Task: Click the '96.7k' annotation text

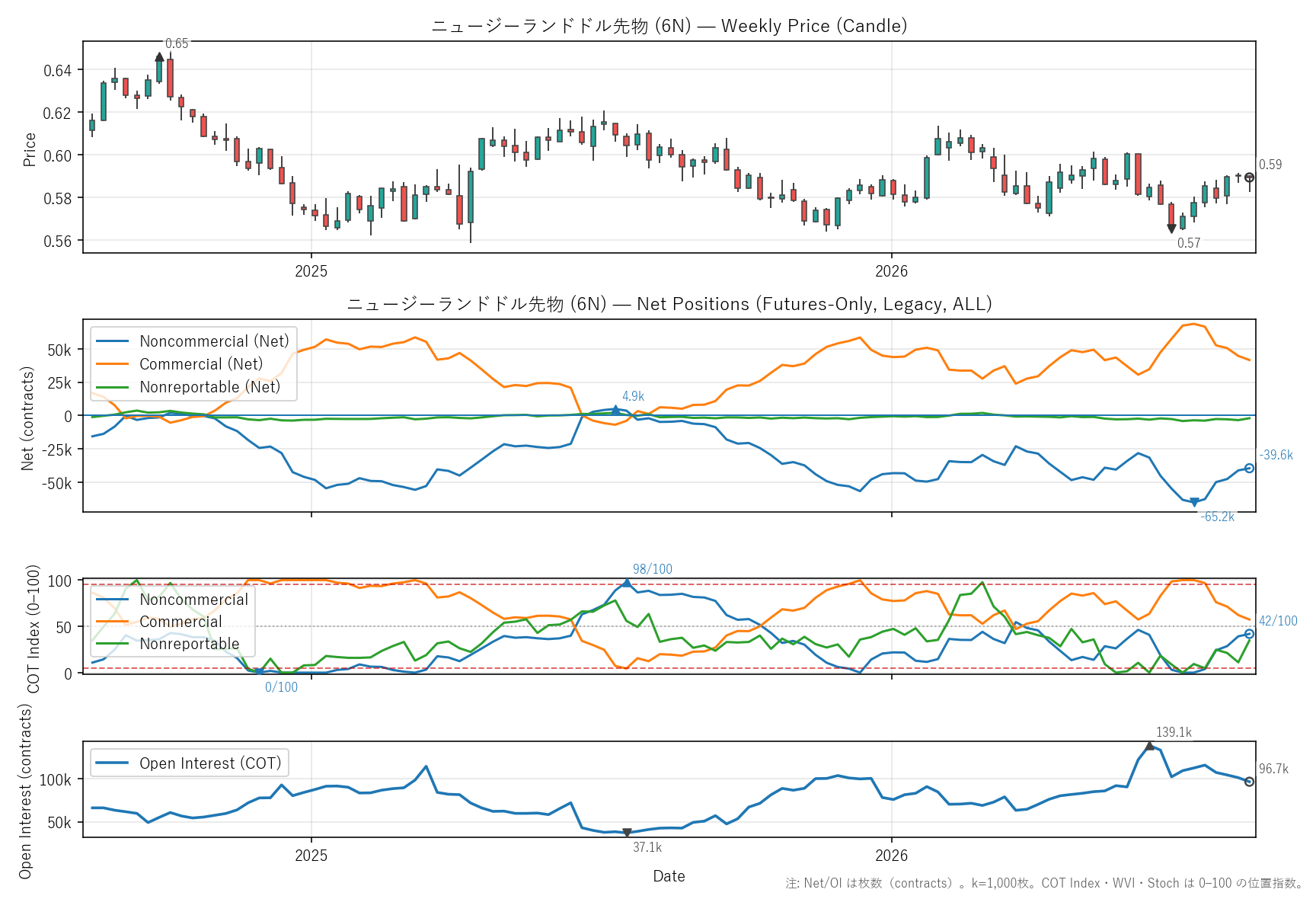Action: [x=1273, y=769]
